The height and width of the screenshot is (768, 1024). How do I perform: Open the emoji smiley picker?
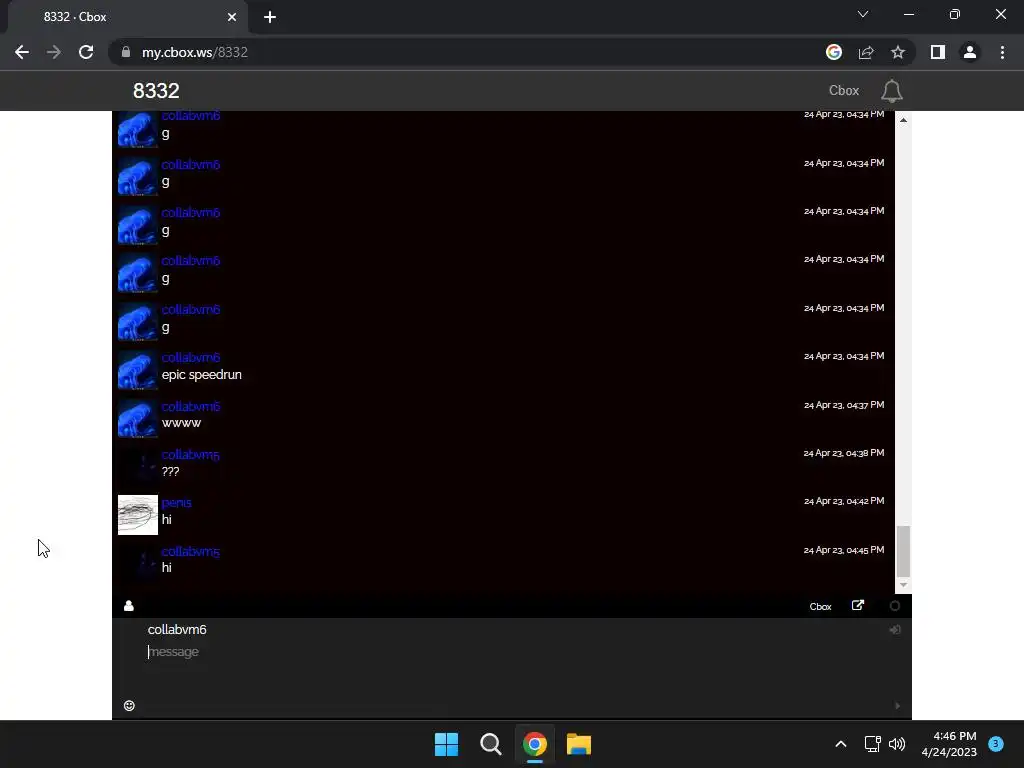click(x=129, y=705)
